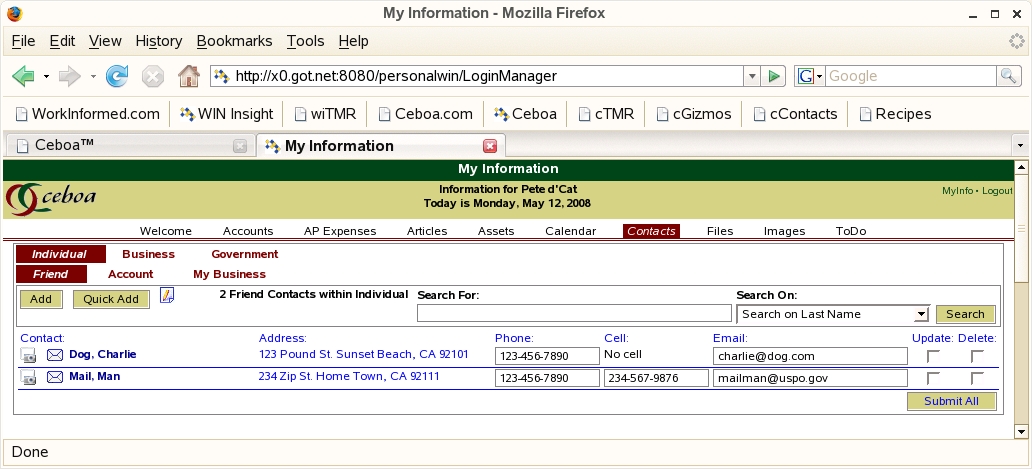Check the Update box for Dog, Charlie
This screenshot has height=469, width=1032.
[933, 356]
